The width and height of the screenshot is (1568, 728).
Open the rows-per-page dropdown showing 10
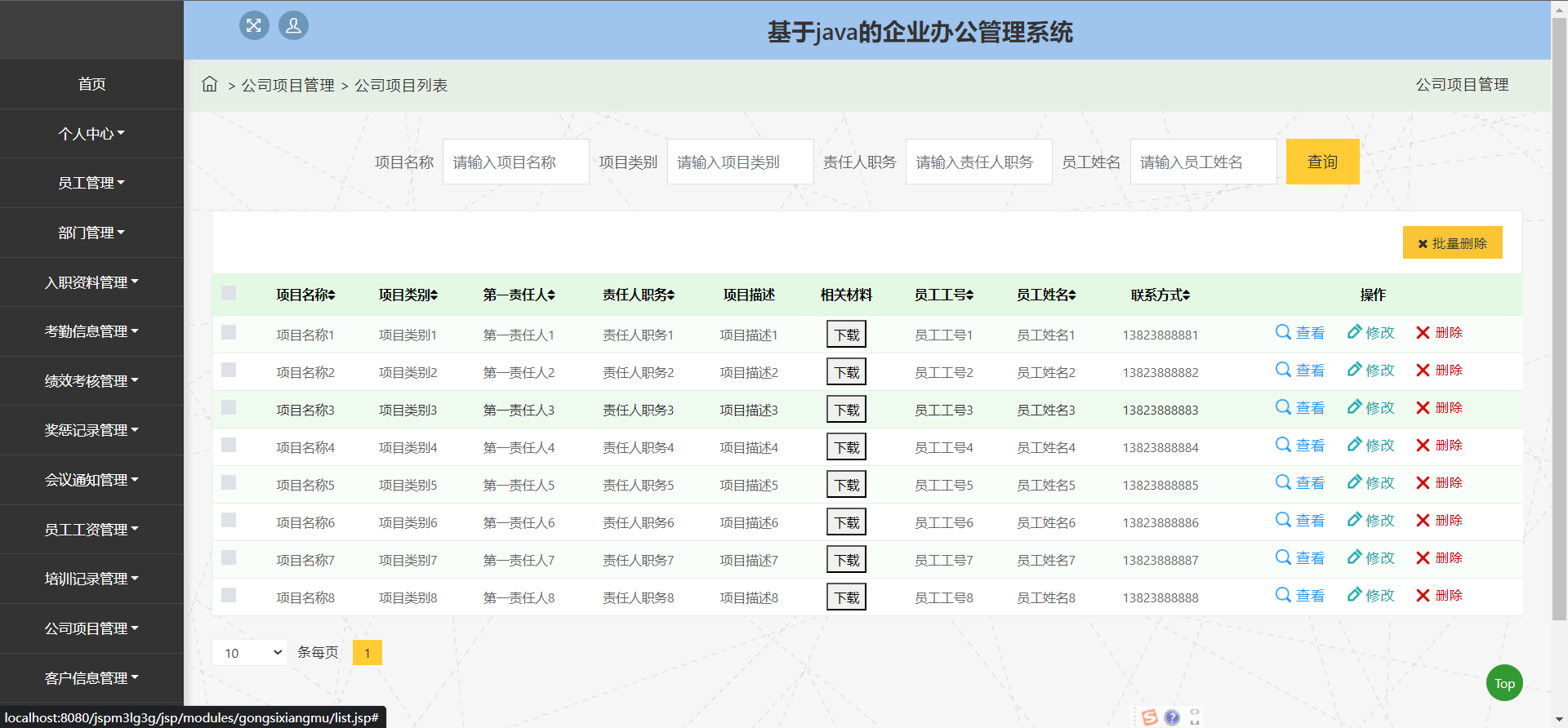(x=250, y=652)
